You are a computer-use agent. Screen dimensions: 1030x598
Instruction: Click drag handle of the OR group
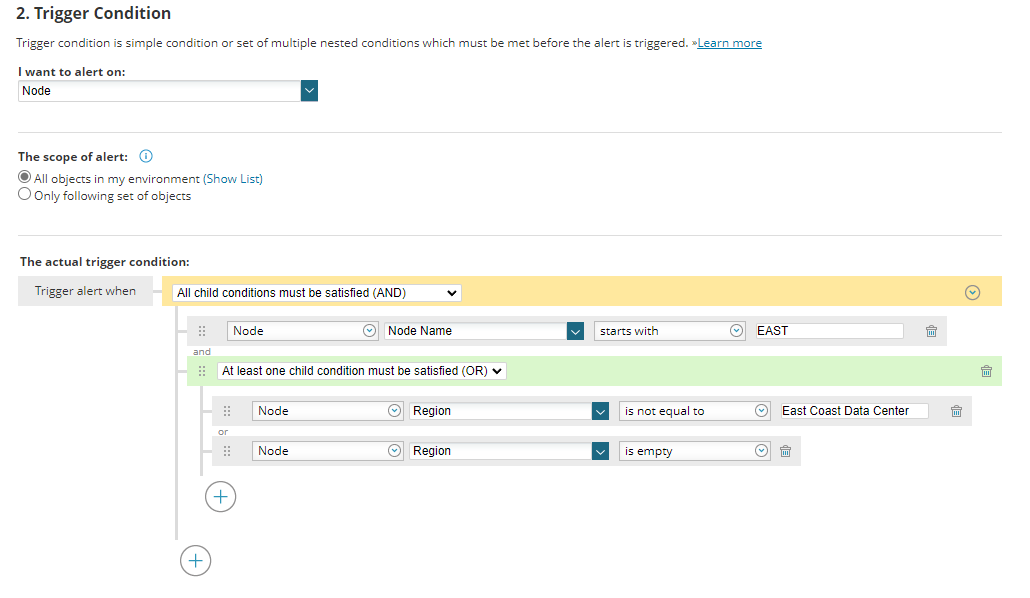(x=202, y=371)
